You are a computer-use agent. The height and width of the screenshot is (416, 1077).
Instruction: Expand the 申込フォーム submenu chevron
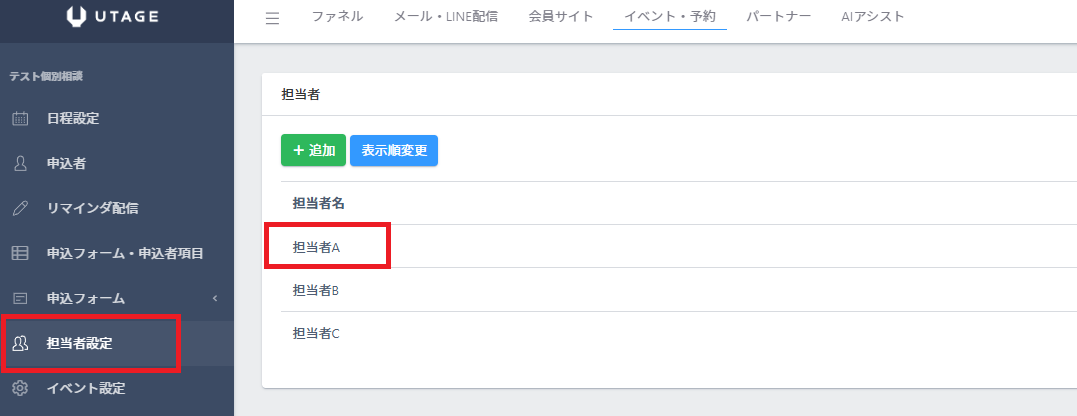point(215,298)
